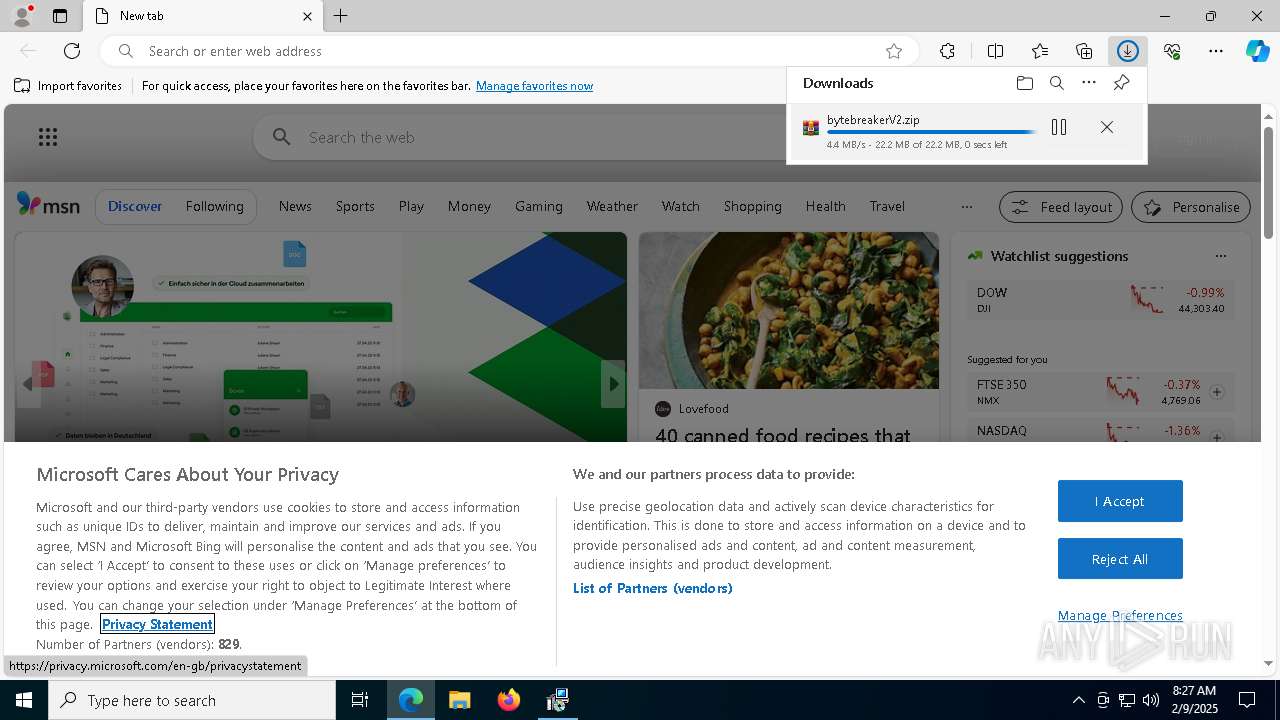The width and height of the screenshot is (1280, 720).
Task: Open the DOW watchlist entry
Action: click(1100, 300)
